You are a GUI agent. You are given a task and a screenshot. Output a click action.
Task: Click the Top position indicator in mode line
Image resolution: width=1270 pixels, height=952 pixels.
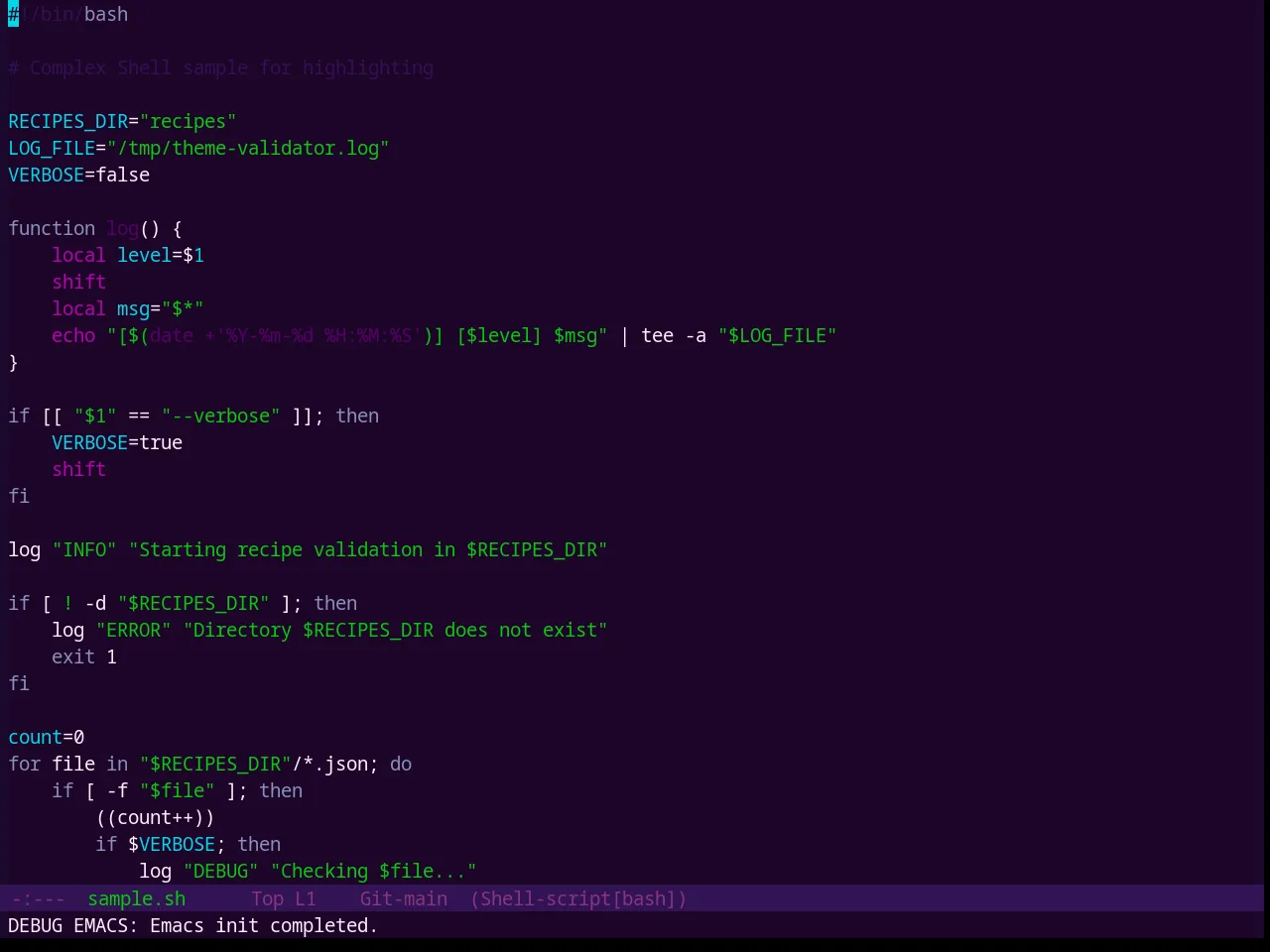[x=267, y=898]
